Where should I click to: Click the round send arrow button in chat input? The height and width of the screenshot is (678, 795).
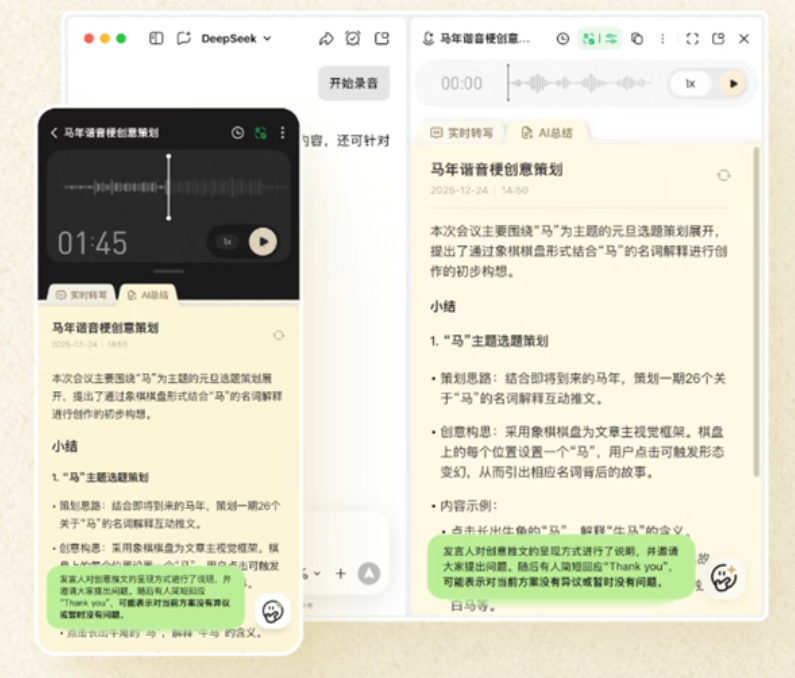point(369,574)
